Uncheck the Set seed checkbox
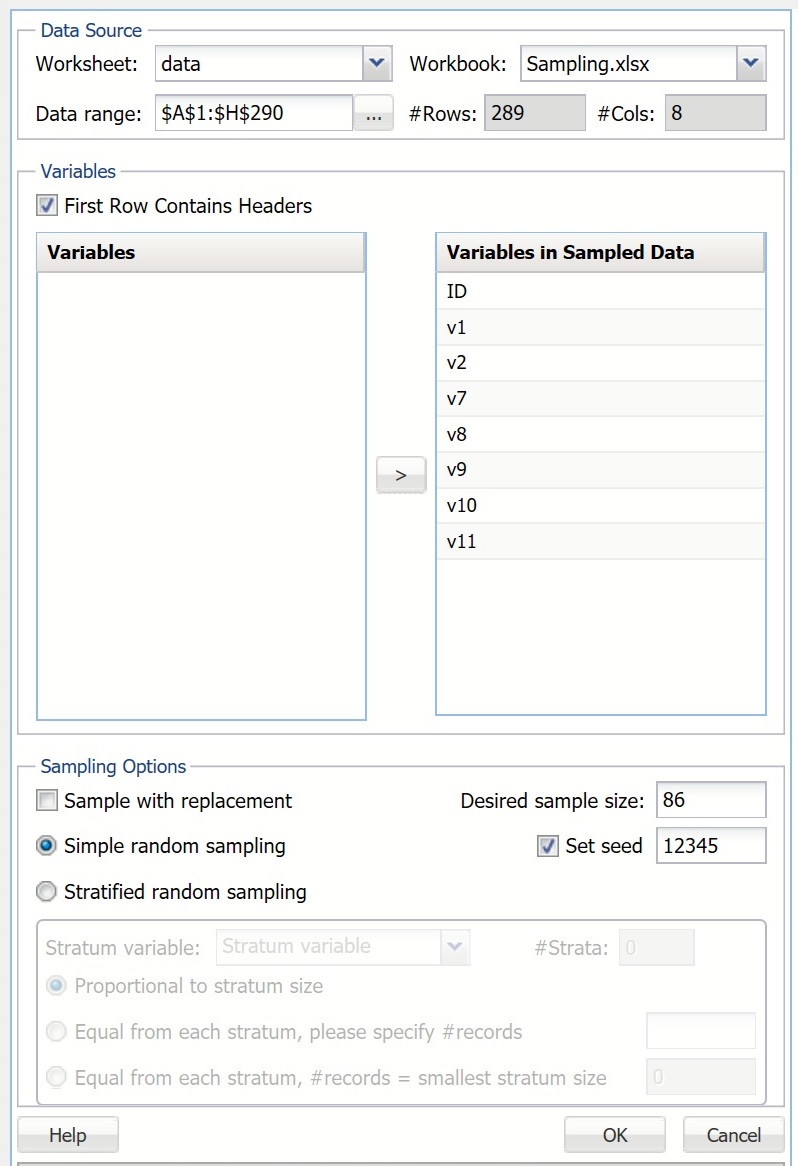Screen dimensions: 798x1166 (548, 846)
